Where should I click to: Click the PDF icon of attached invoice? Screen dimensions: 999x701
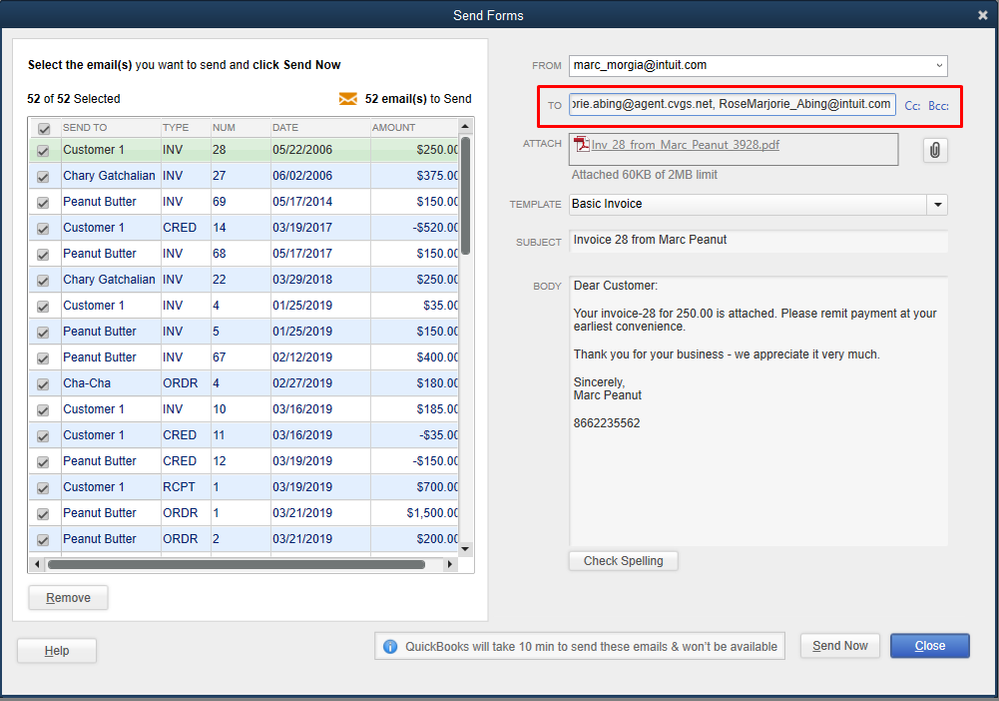coord(582,145)
